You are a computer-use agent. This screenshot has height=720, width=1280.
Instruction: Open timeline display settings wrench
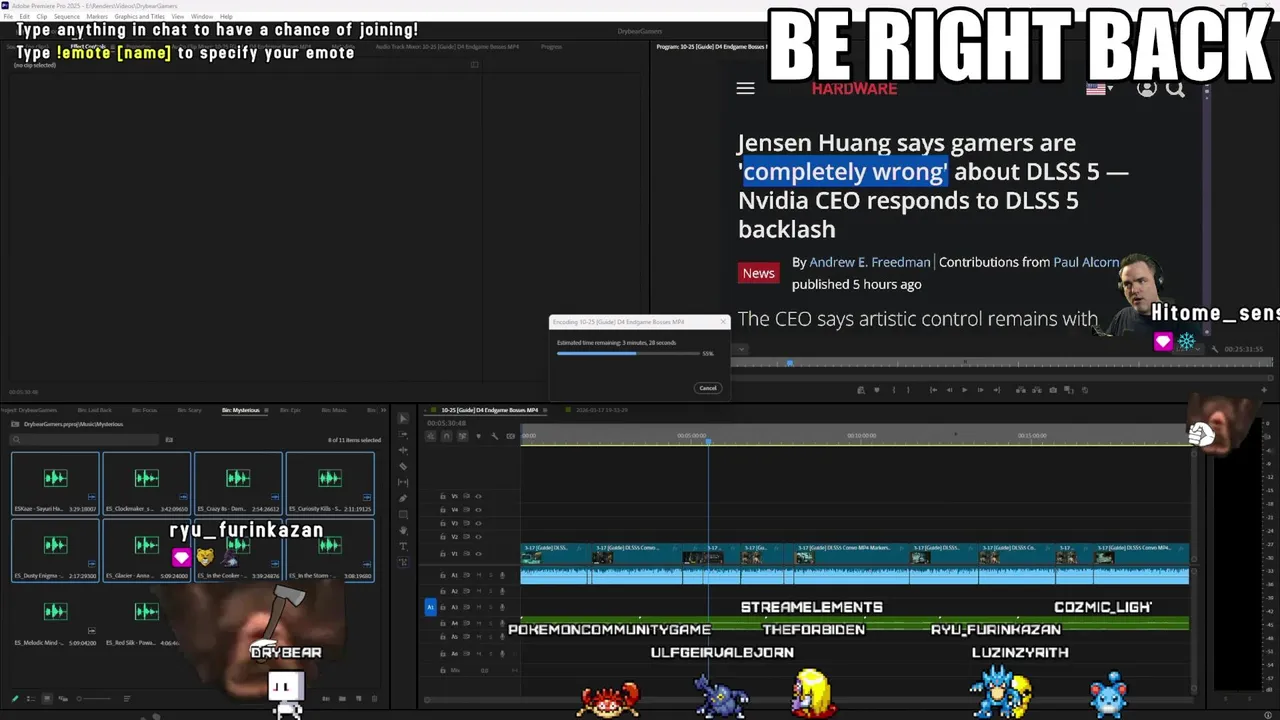[x=494, y=436]
